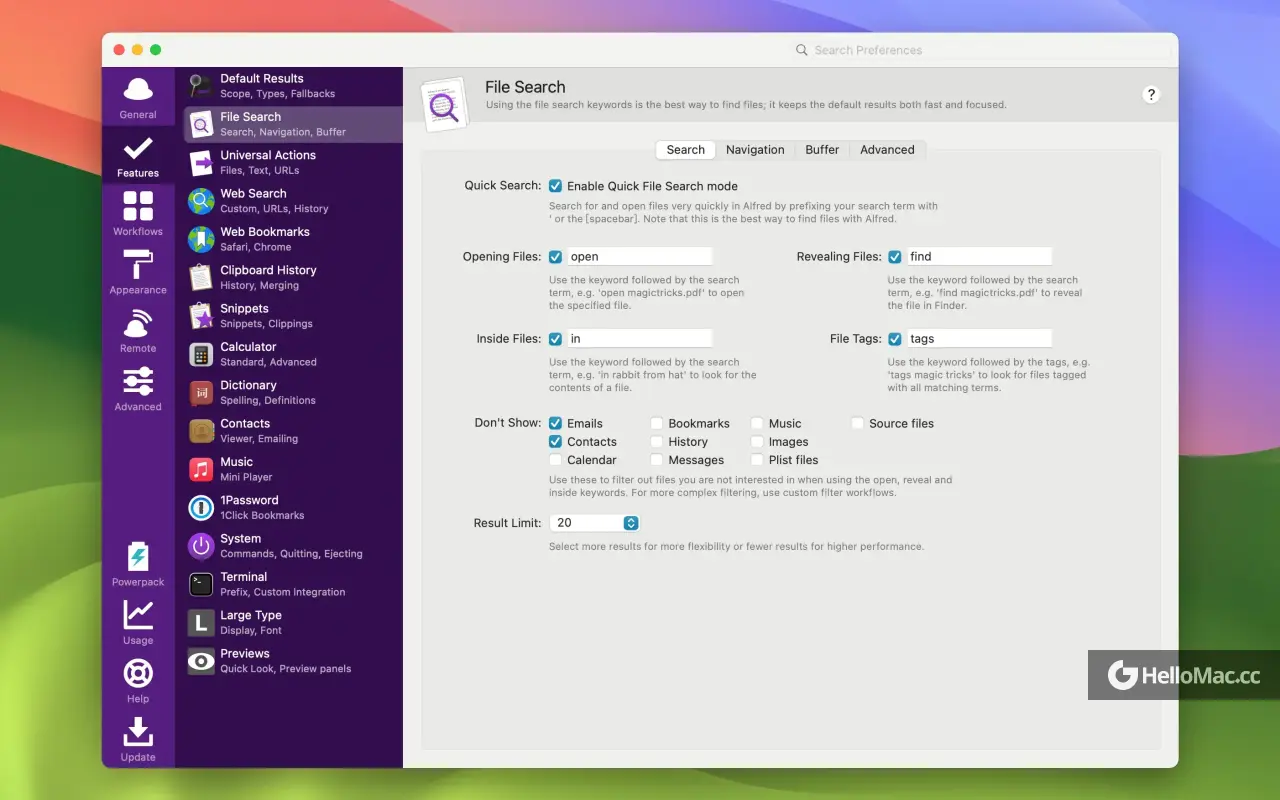This screenshot has width=1280, height=800.
Task: Disable Enable Quick File Search mode
Action: (x=556, y=186)
